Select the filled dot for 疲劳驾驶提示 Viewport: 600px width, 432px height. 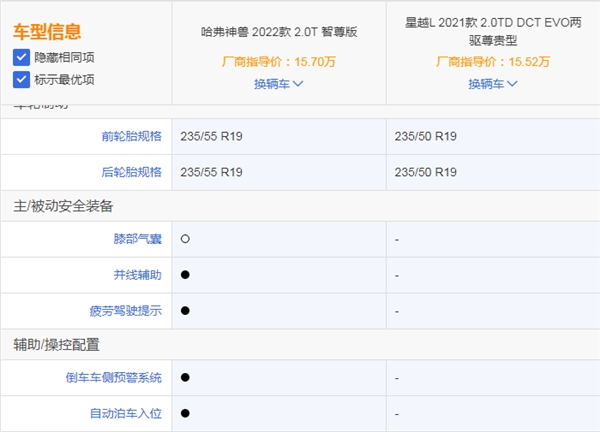(186, 311)
